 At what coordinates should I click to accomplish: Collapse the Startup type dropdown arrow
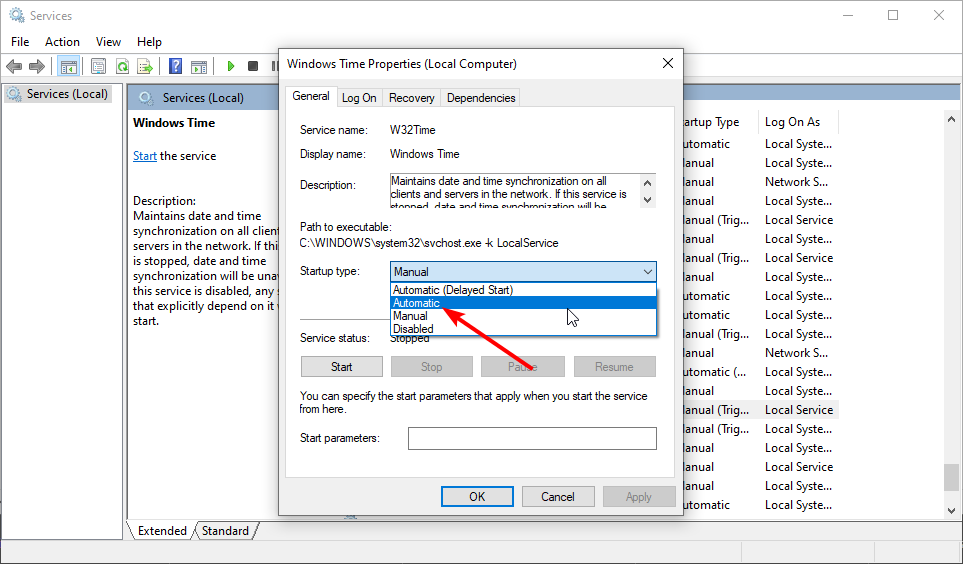pos(647,272)
